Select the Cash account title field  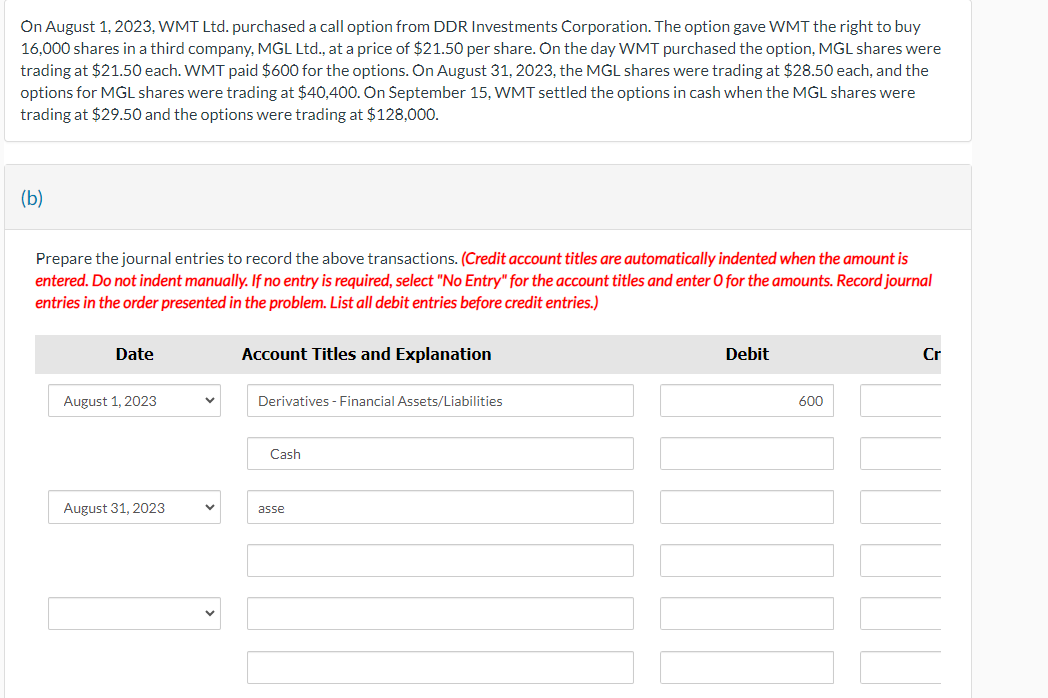pos(440,453)
